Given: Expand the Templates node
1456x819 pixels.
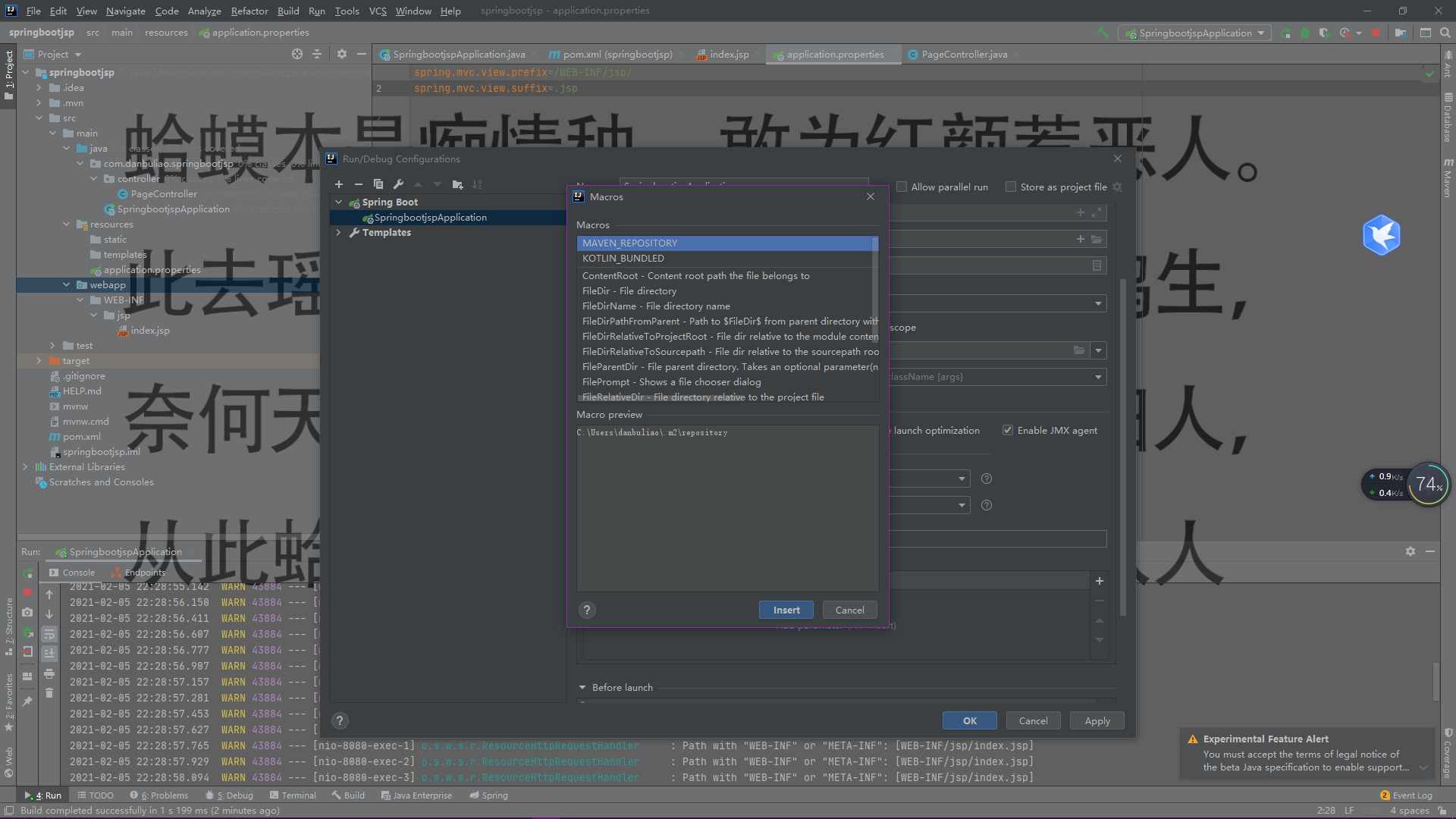Looking at the screenshot, I should (x=338, y=233).
